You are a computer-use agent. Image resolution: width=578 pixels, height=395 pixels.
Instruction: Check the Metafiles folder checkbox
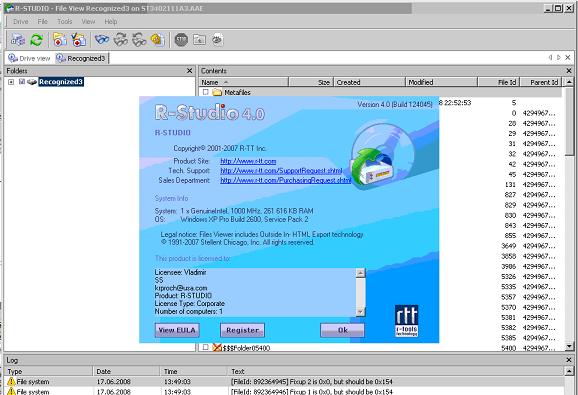coord(206,92)
